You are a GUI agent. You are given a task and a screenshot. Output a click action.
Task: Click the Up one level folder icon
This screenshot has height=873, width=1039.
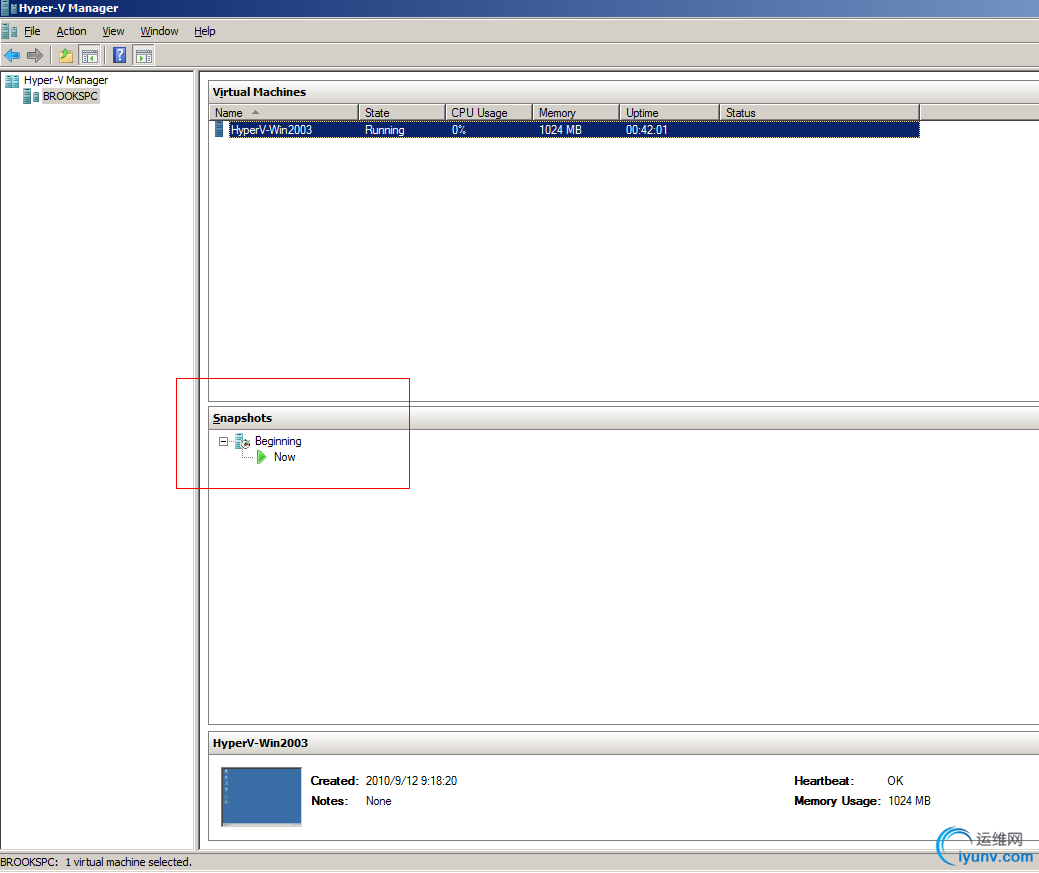tap(66, 56)
